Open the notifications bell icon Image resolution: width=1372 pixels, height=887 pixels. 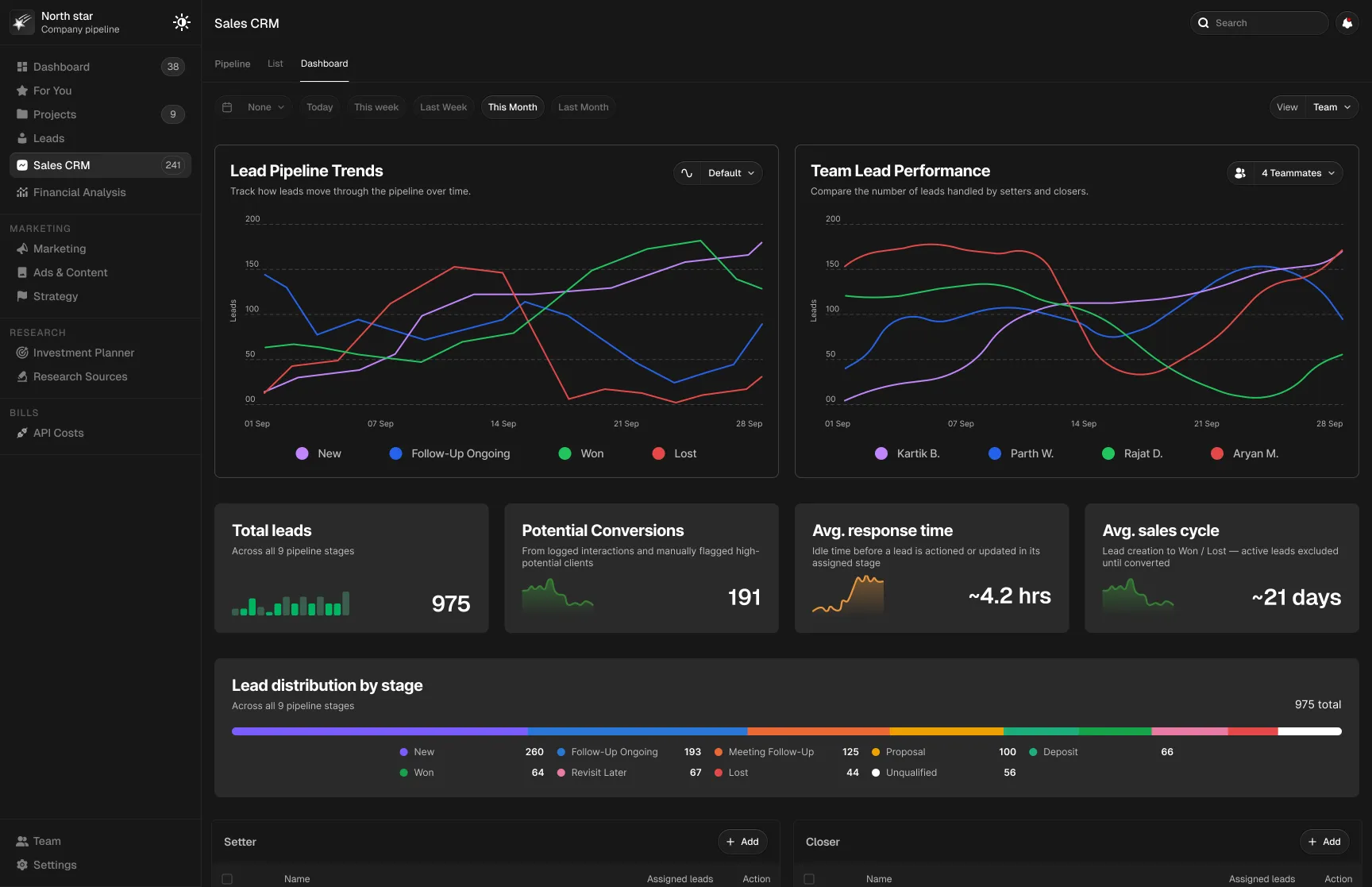[1347, 23]
